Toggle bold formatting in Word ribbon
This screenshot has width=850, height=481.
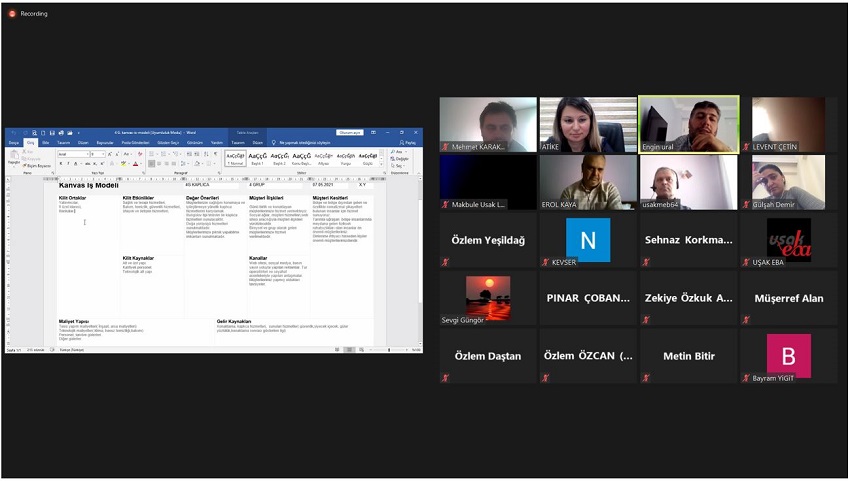60,164
